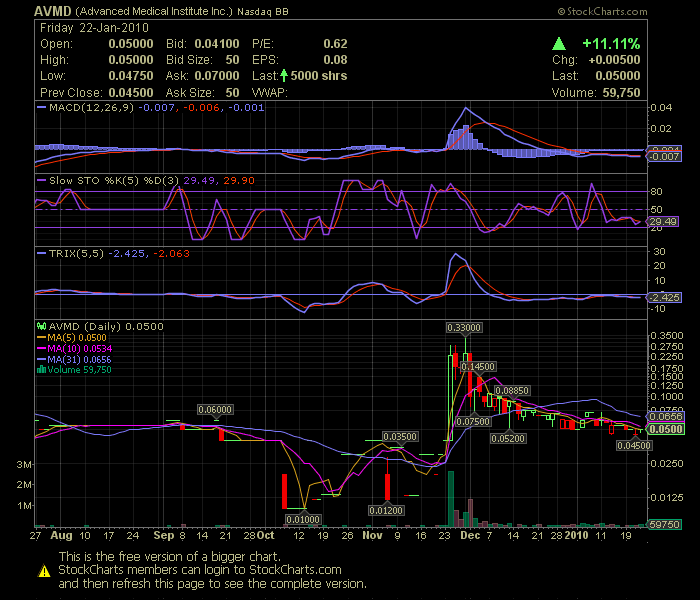Click the volume bars icon in legend

[41, 370]
